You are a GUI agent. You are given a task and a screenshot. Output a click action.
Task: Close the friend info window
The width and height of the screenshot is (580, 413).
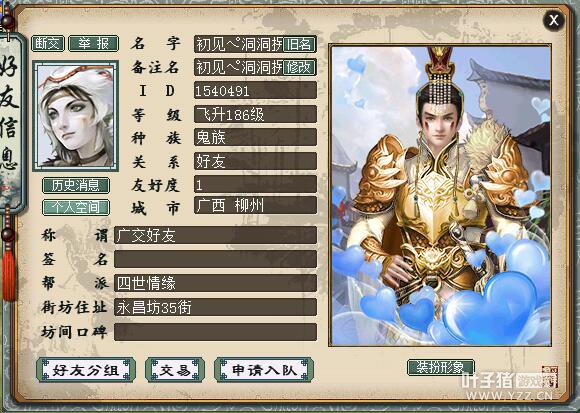coord(554,20)
